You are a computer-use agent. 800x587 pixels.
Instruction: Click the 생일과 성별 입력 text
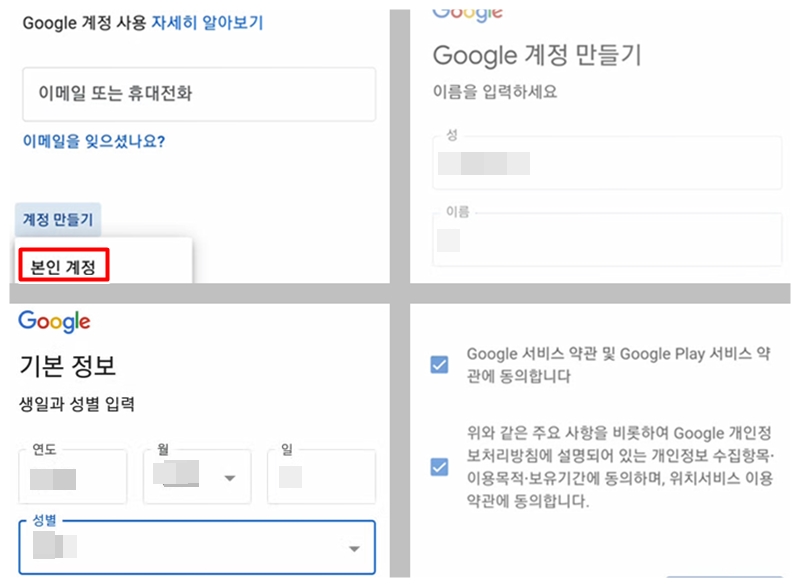coord(77,404)
